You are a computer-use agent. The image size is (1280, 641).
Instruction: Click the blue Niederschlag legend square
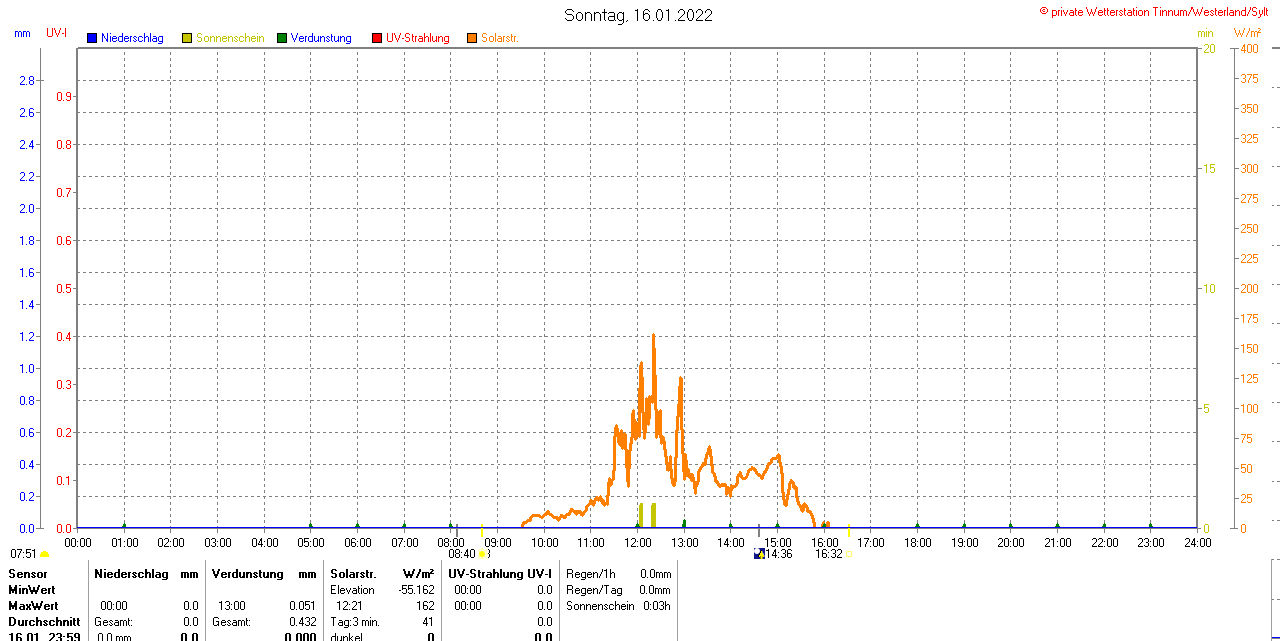(x=92, y=38)
